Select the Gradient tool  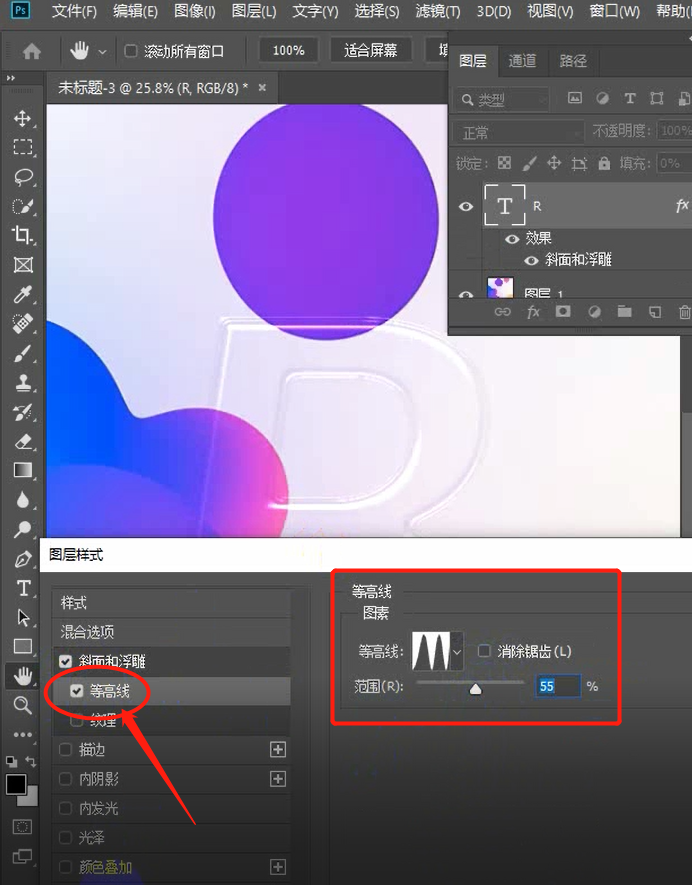click(x=23, y=470)
